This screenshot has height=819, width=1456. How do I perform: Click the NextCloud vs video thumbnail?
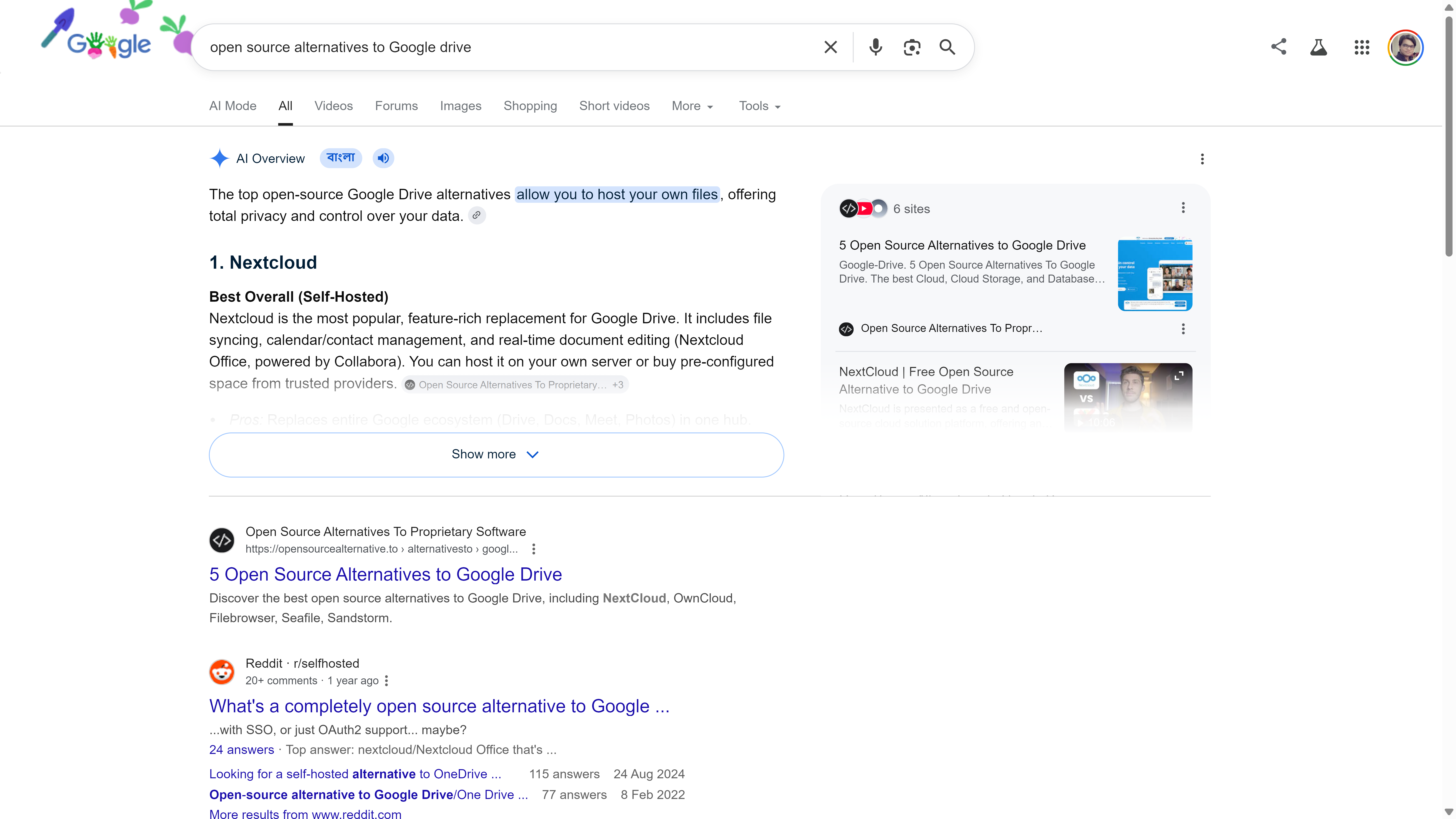[1128, 397]
